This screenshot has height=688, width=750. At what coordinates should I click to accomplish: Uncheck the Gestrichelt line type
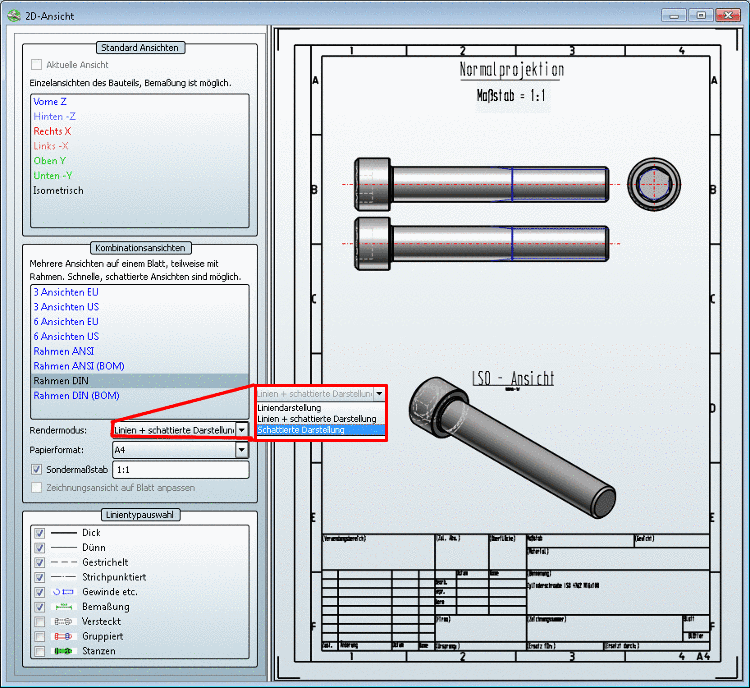click(x=40, y=562)
